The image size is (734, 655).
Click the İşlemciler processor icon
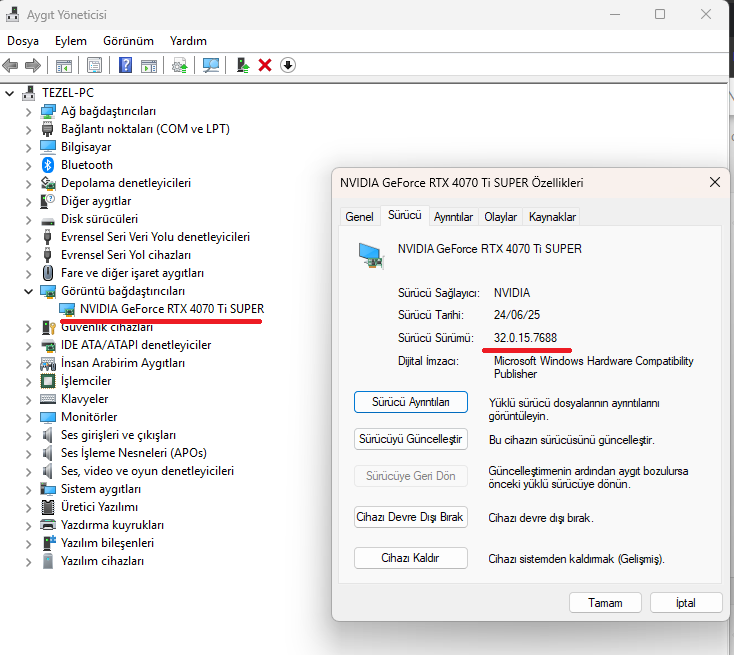point(48,381)
